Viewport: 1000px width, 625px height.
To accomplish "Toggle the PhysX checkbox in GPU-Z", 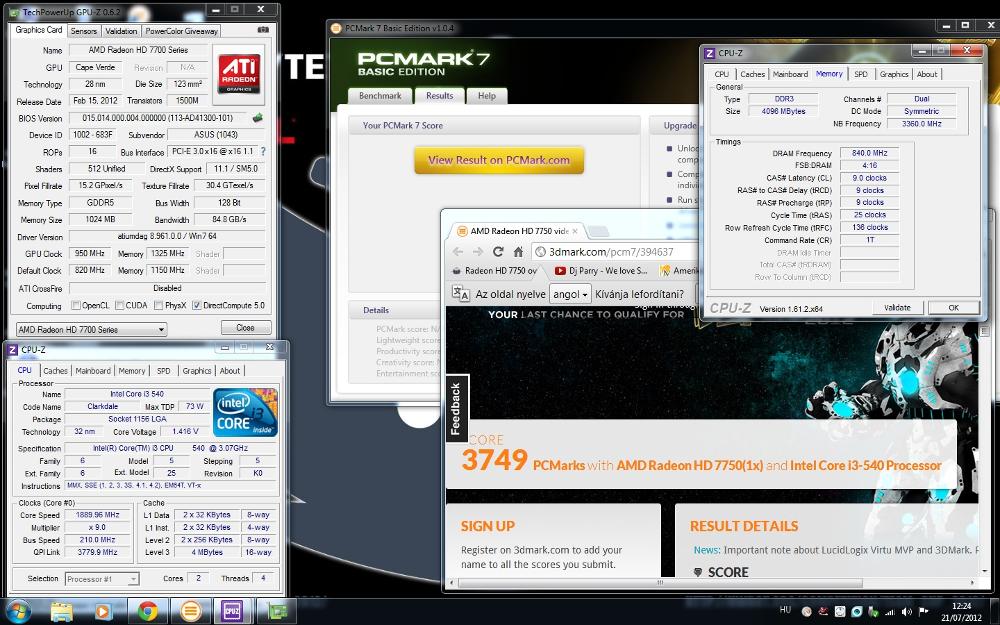I will 158,305.
